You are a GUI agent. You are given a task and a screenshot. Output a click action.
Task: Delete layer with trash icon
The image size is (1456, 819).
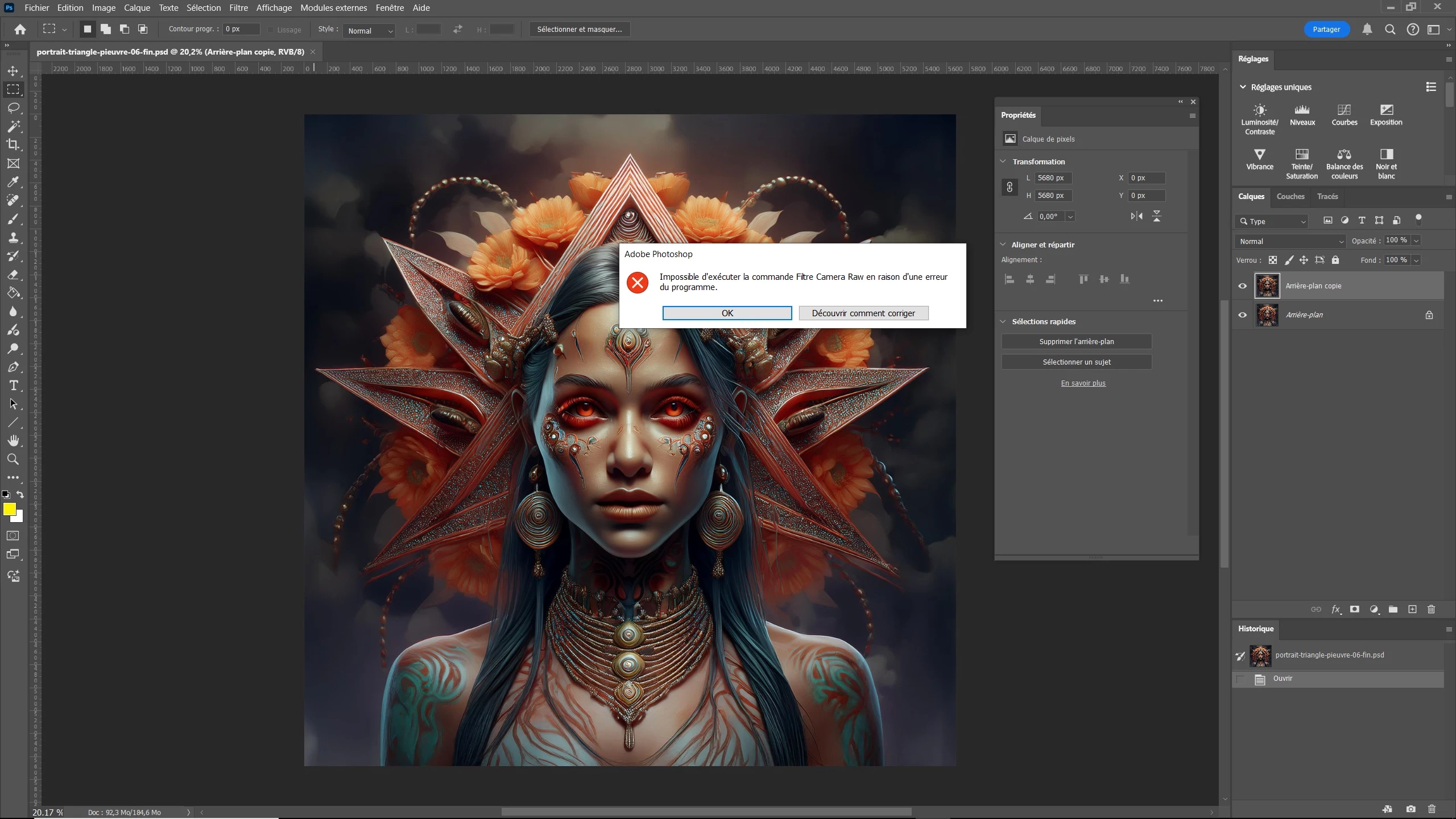pyautogui.click(x=1431, y=609)
